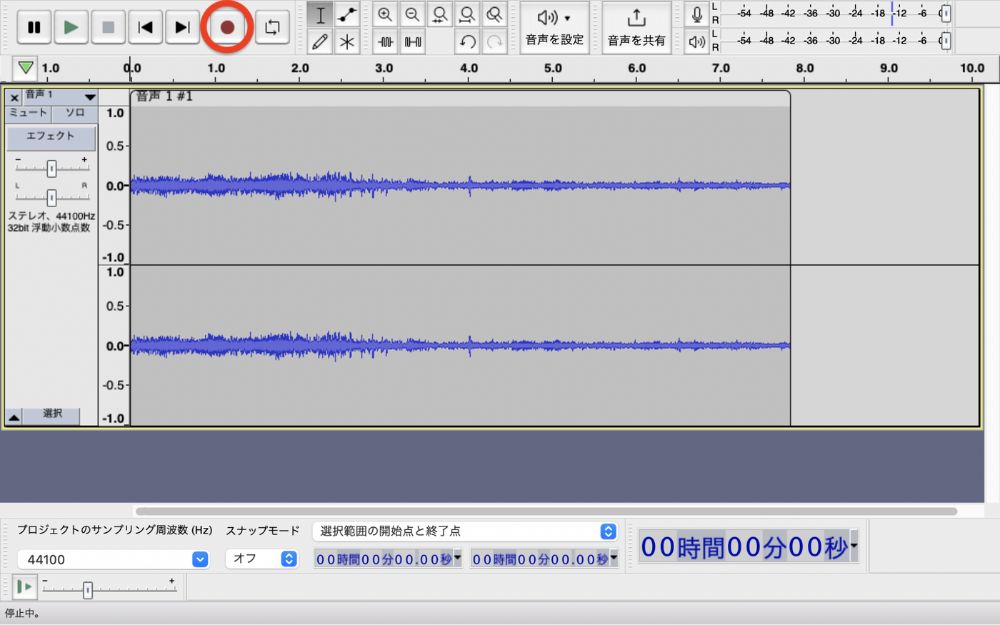Adjust the playback speed slider
Image resolution: width=1000 pixels, height=625 pixels.
(x=88, y=590)
